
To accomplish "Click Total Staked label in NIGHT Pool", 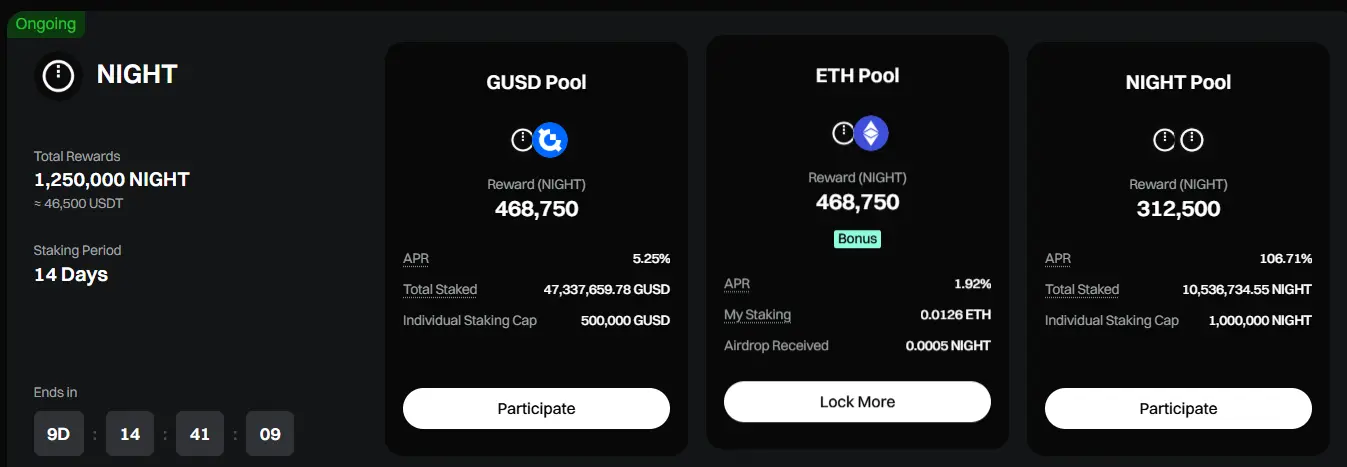I will click(1082, 290).
